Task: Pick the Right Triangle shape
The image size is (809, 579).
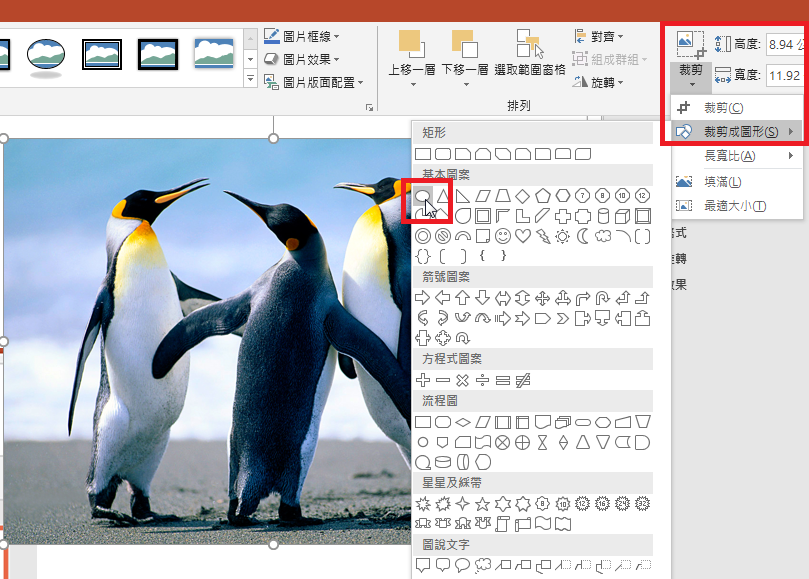Action: pyautogui.click(x=463, y=196)
